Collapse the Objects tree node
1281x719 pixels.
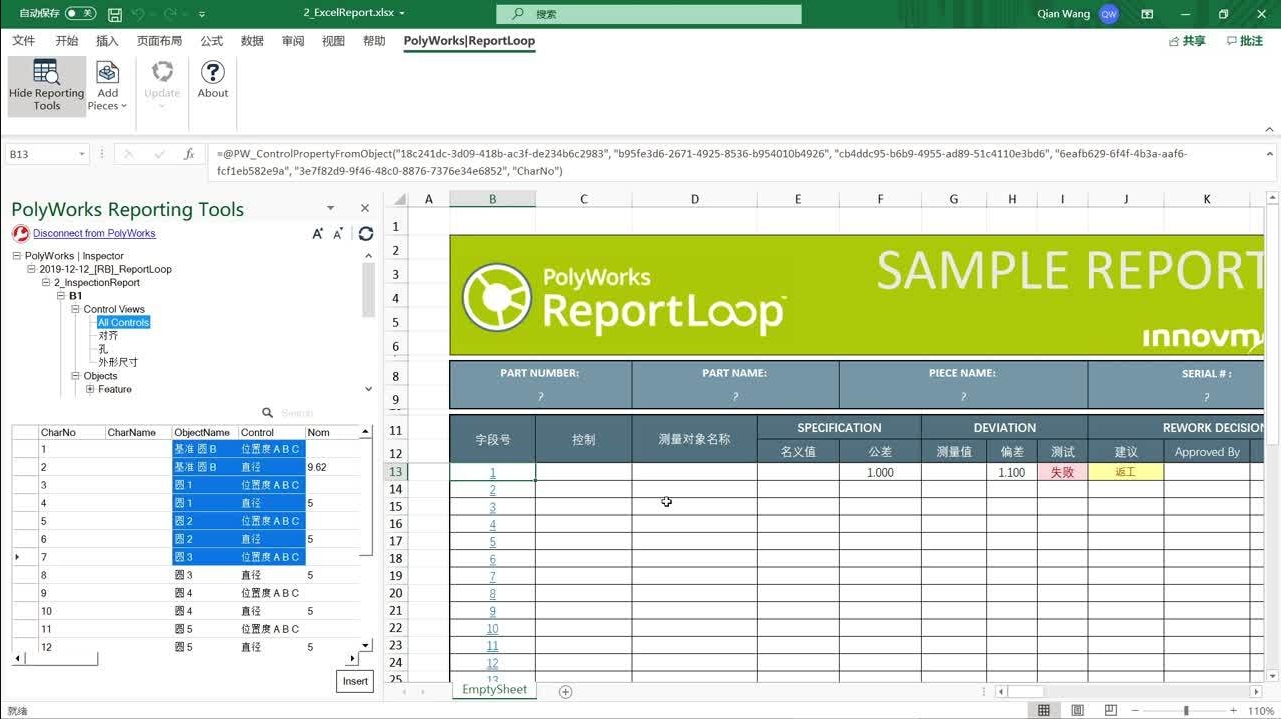point(75,376)
